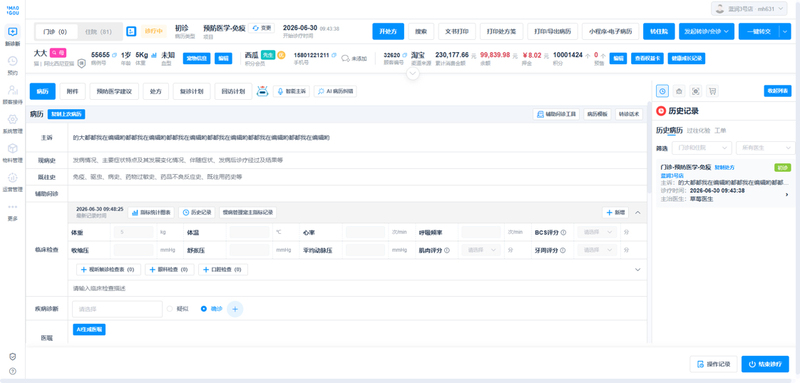Viewport: 800px width, 383px height.
Task: Click the 转住院 button
Action: click(x=659, y=31)
